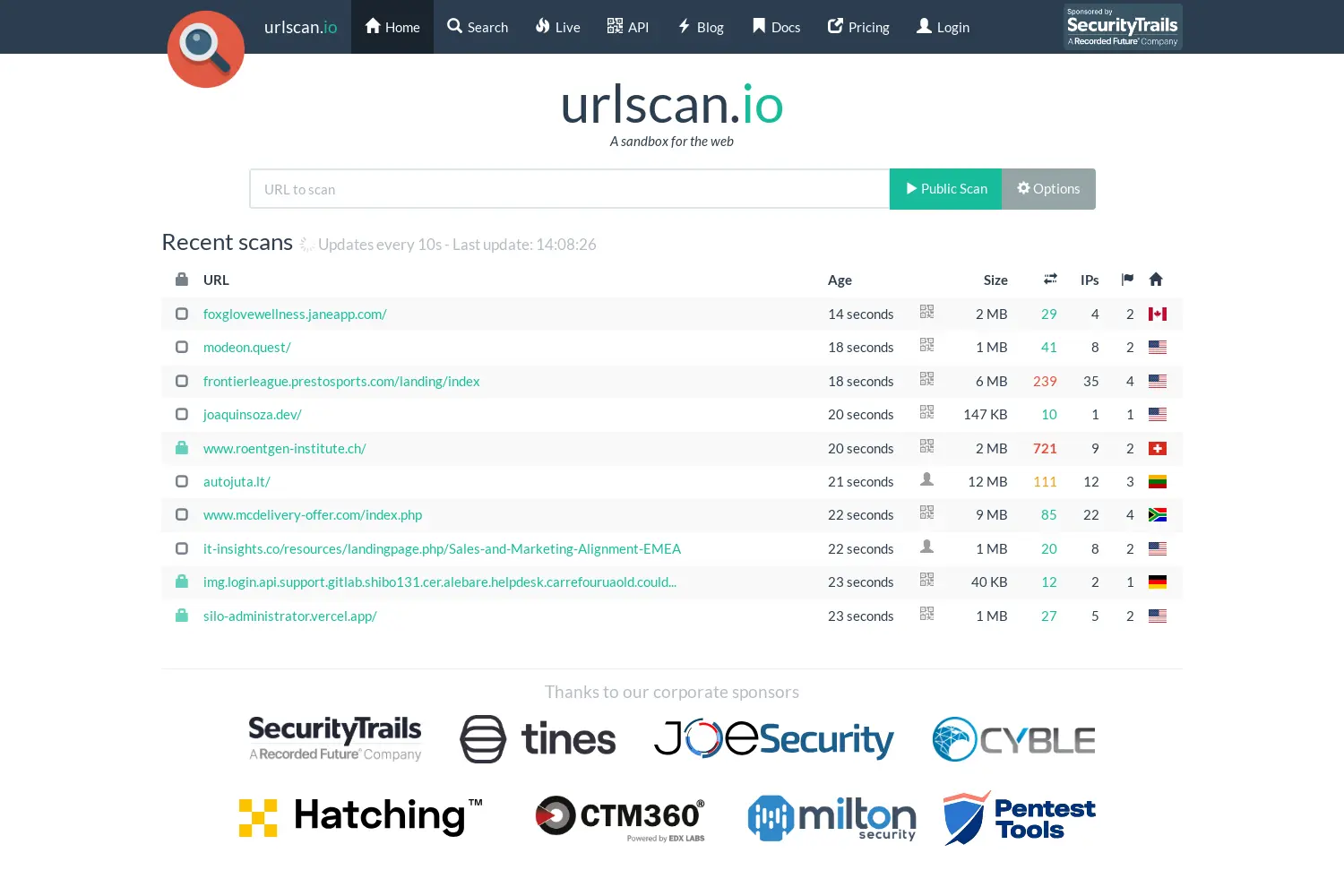Click the home column header icon
This screenshot has height=896, width=1344.
(x=1156, y=280)
